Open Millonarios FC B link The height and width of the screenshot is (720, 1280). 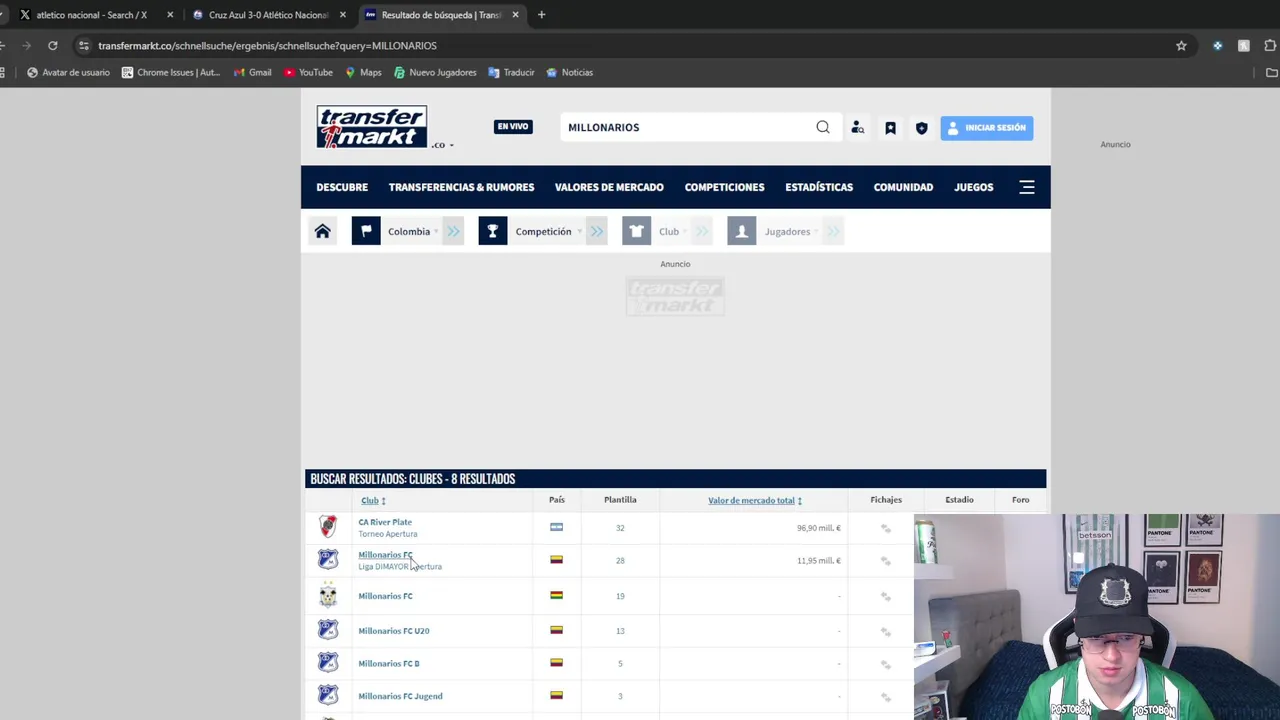click(x=389, y=664)
